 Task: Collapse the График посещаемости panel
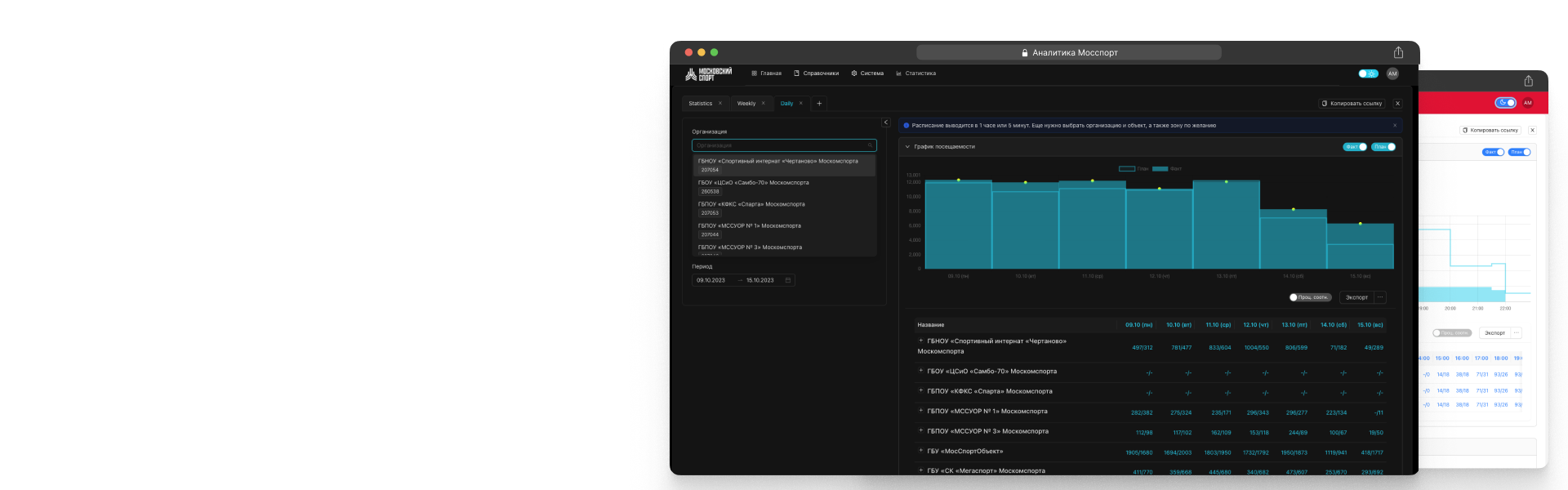(907, 147)
